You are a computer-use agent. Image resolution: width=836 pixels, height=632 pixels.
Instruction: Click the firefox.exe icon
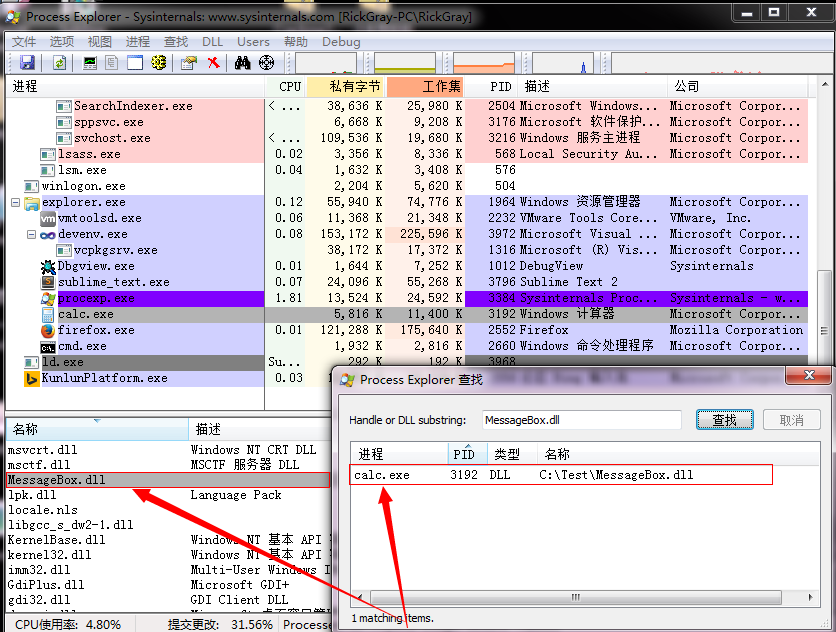pyautogui.click(x=48, y=331)
